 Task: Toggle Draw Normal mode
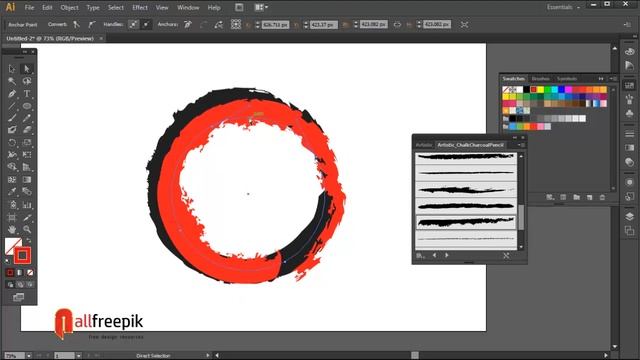pyautogui.click(x=10, y=284)
